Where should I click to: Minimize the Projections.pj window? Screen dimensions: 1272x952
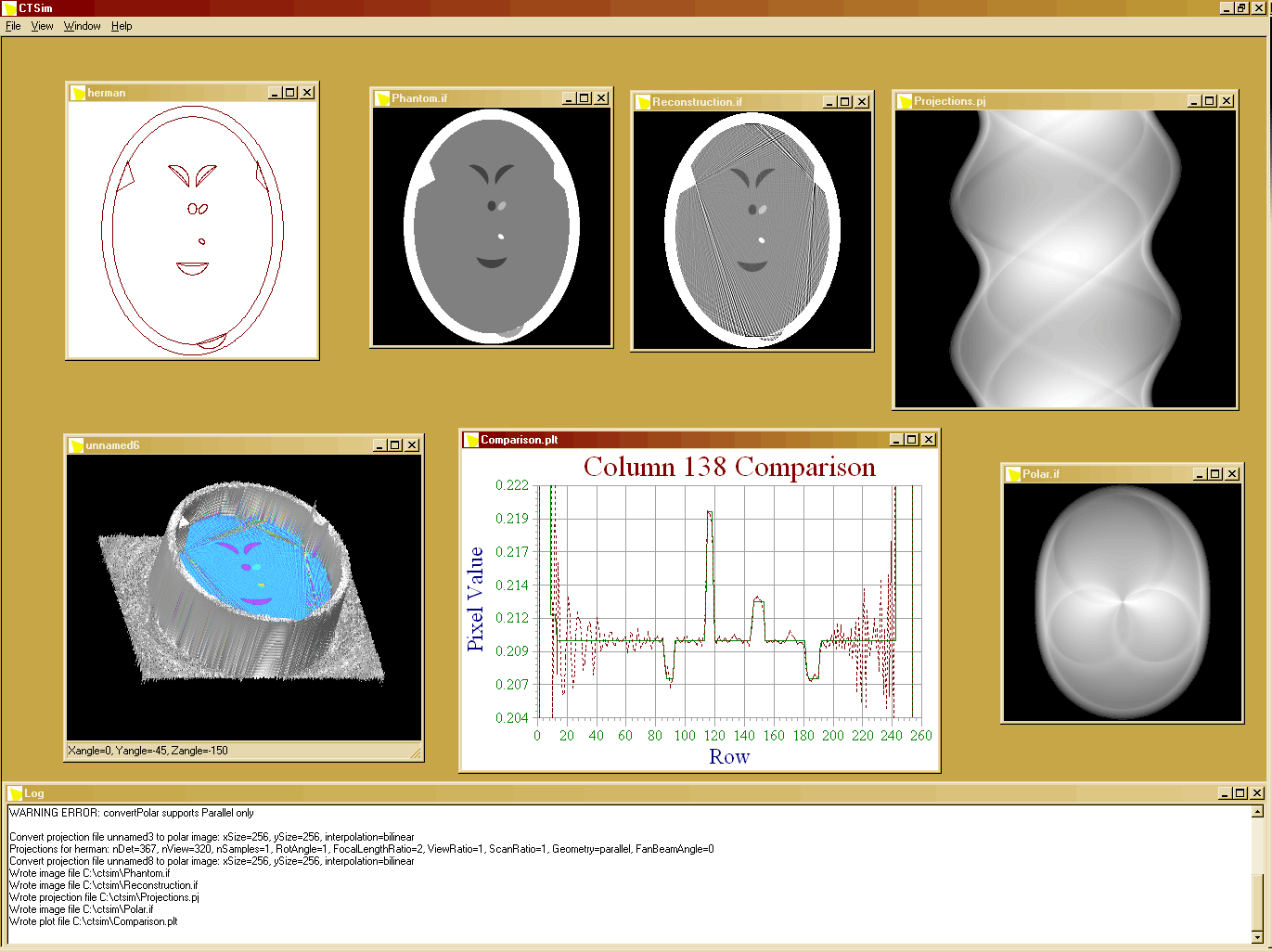[x=1194, y=101]
